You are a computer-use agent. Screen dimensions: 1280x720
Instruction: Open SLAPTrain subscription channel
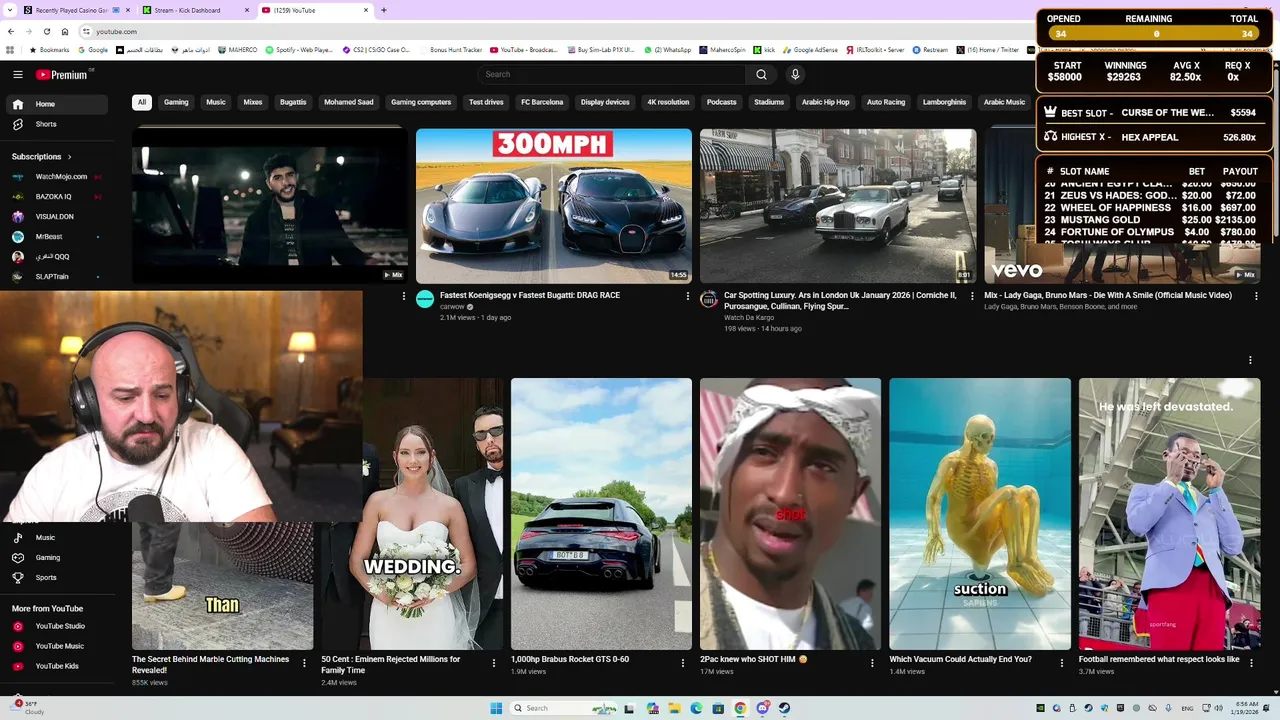tap(56, 277)
